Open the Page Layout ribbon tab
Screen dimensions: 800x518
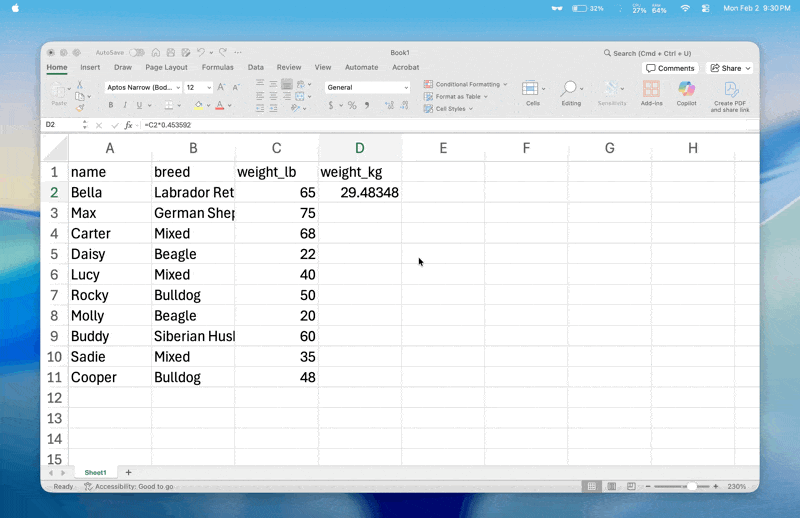coord(166,67)
